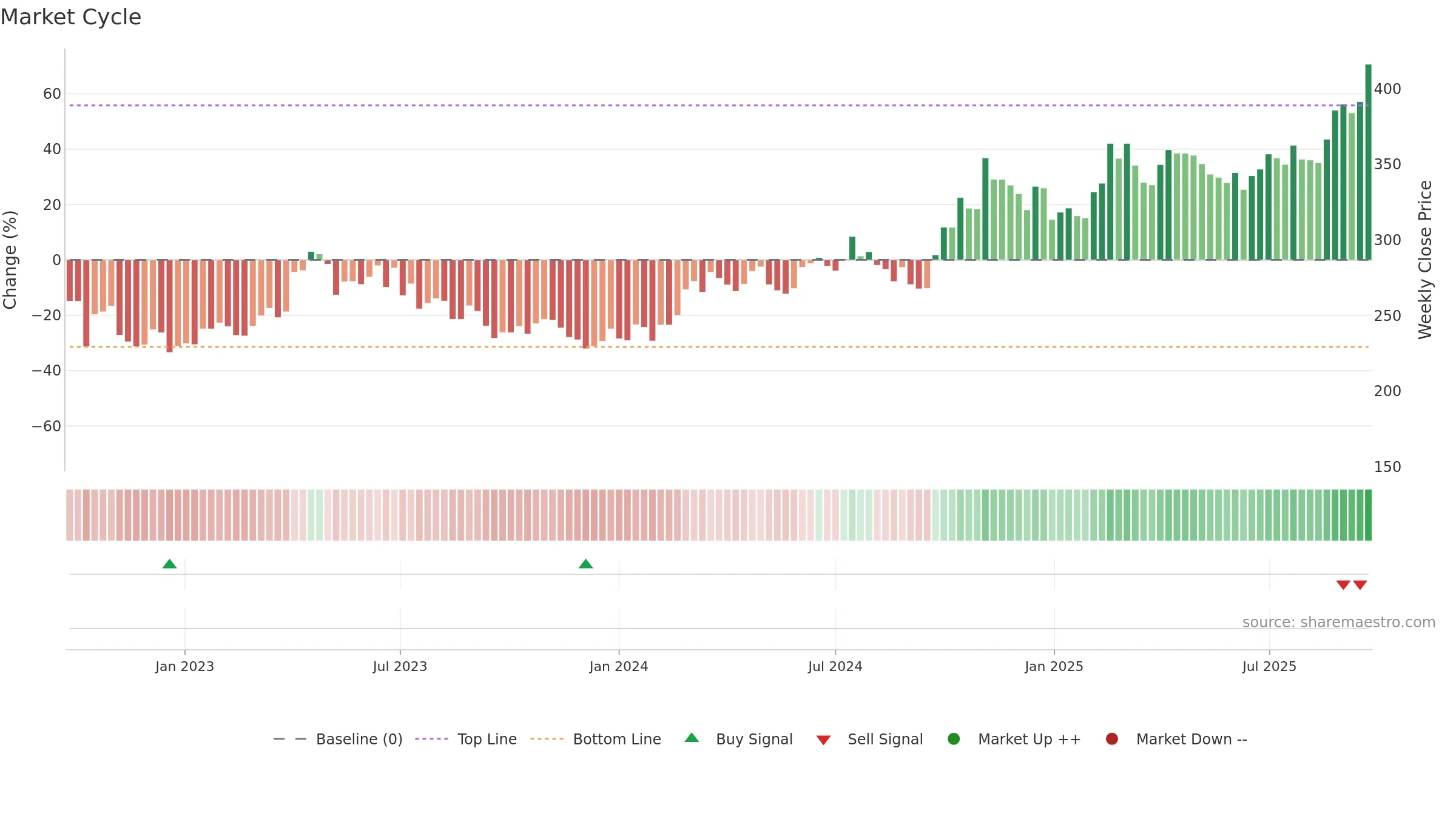Select the last red sell signal marker
This screenshot has height=819, width=1456.
click(1360, 585)
